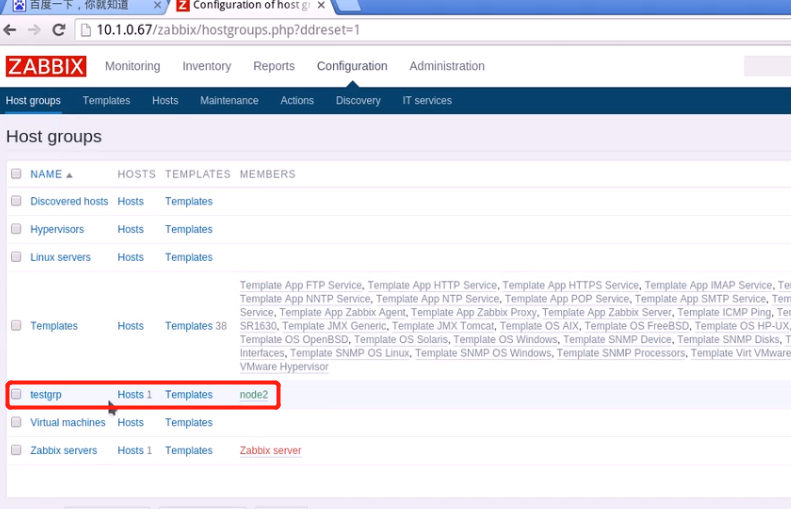Click the ZABBIX logo
The image size is (791, 509).
pos(46,66)
